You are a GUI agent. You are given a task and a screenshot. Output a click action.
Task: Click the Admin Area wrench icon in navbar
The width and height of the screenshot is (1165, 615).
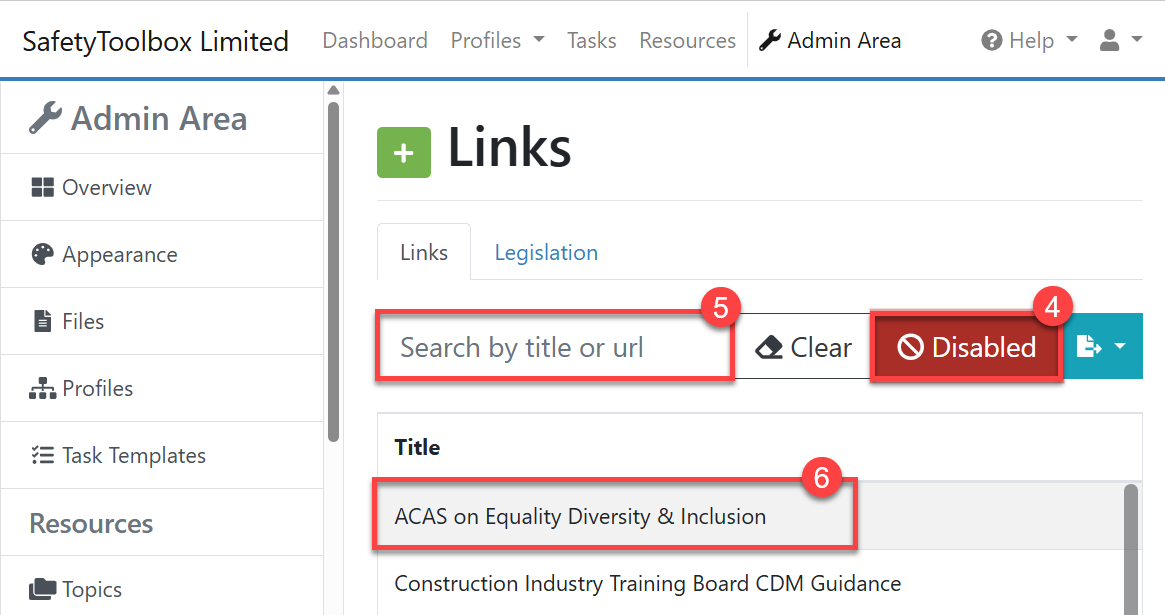(770, 41)
